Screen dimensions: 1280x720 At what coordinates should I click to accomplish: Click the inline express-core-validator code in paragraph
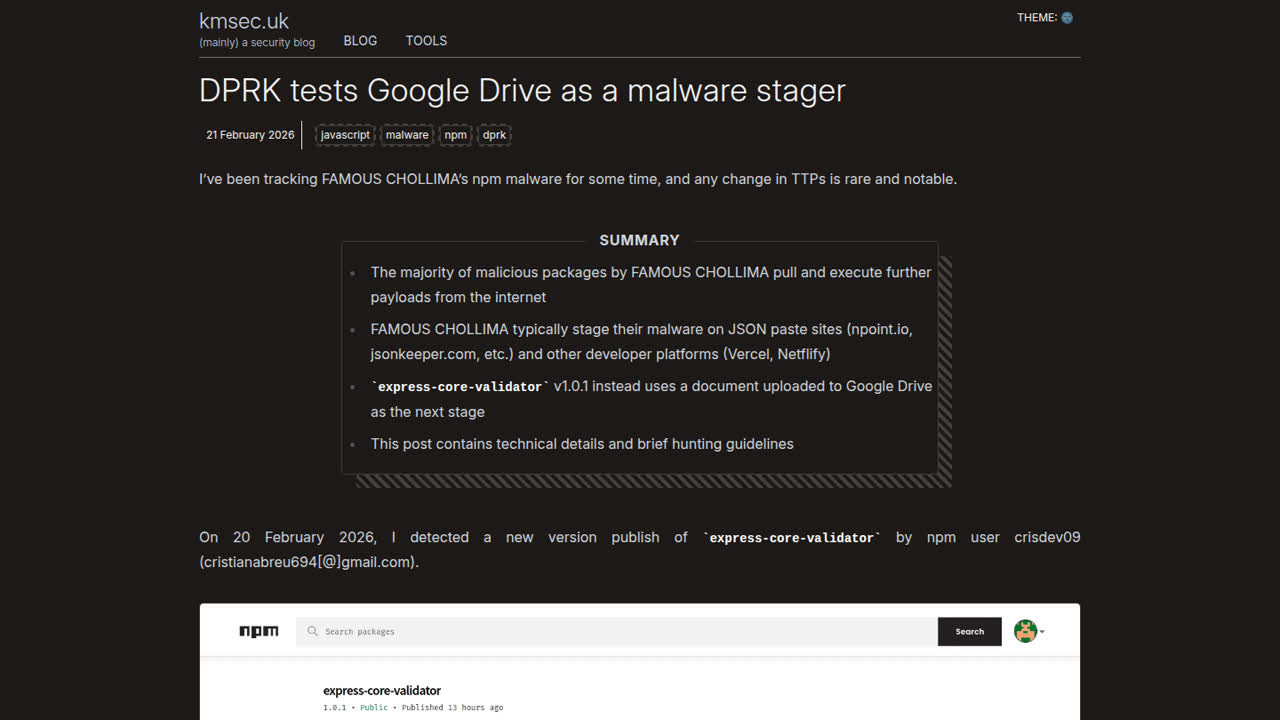coord(793,538)
